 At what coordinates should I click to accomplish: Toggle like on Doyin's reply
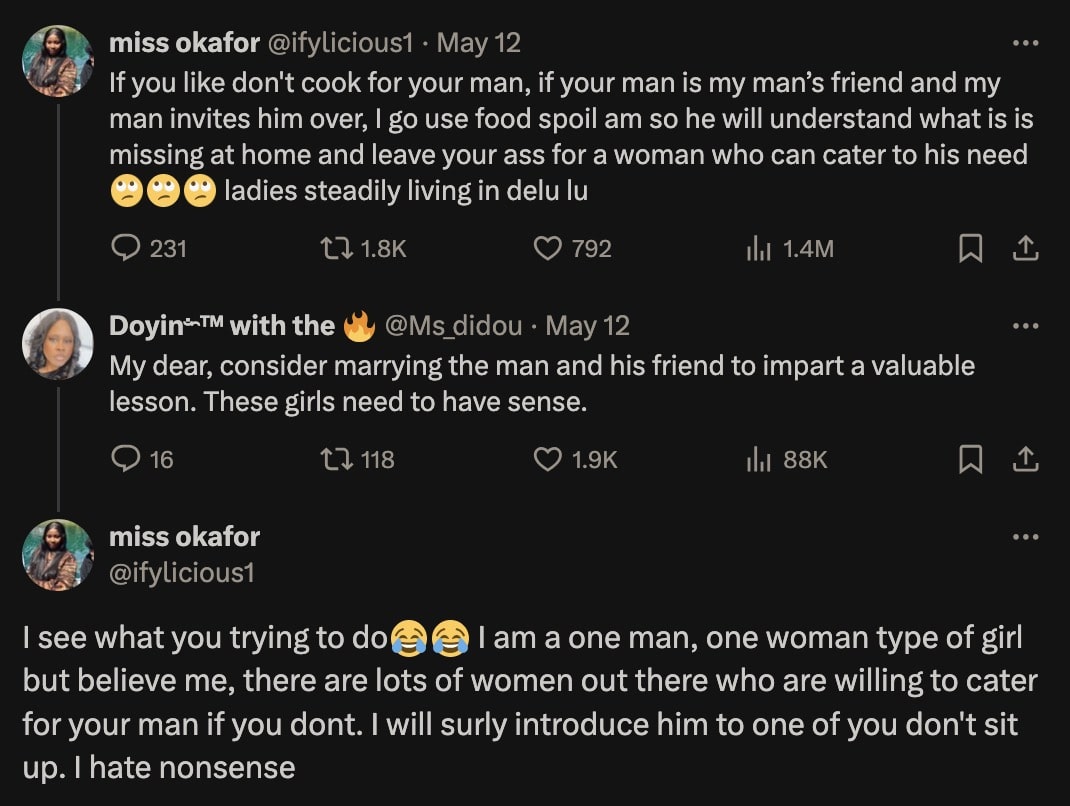coord(546,460)
